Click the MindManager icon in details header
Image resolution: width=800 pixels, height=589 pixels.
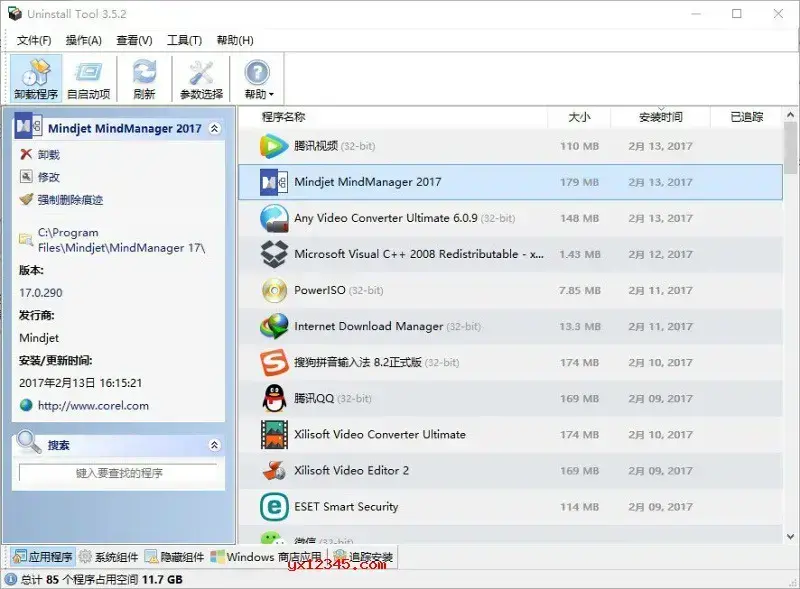point(28,126)
